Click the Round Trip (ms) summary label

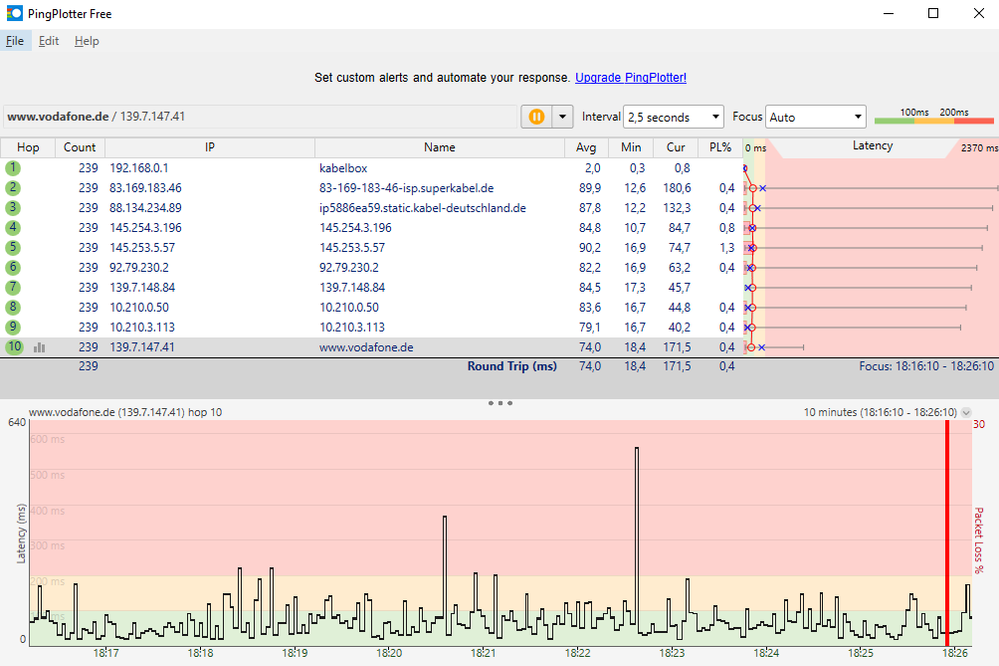(x=512, y=366)
